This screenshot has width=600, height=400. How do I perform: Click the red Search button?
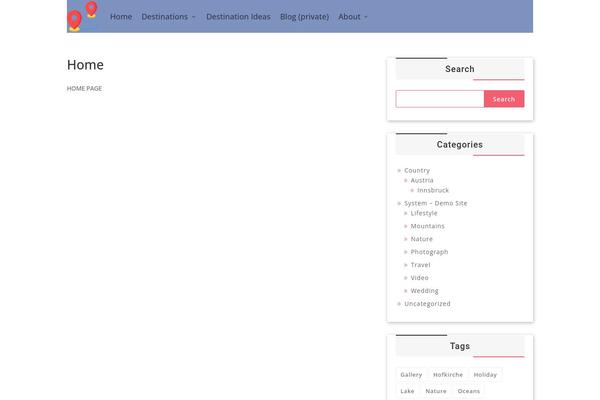(504, 99)
